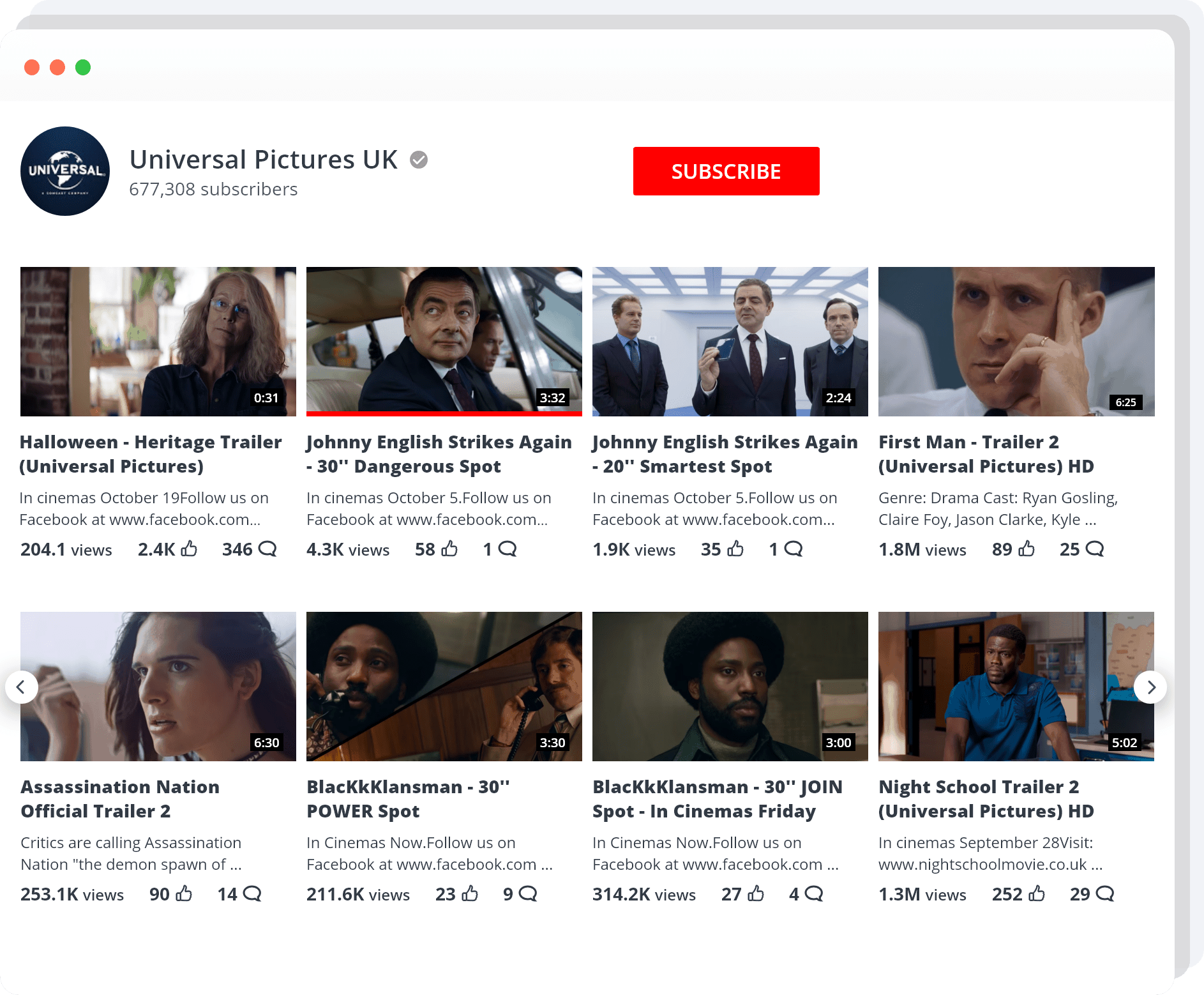Screen dimensions: 1204x995
Task: Play the Halloween Heritage Trailer thumbnail
Action: pyautogui.click(x=158, y=342)
